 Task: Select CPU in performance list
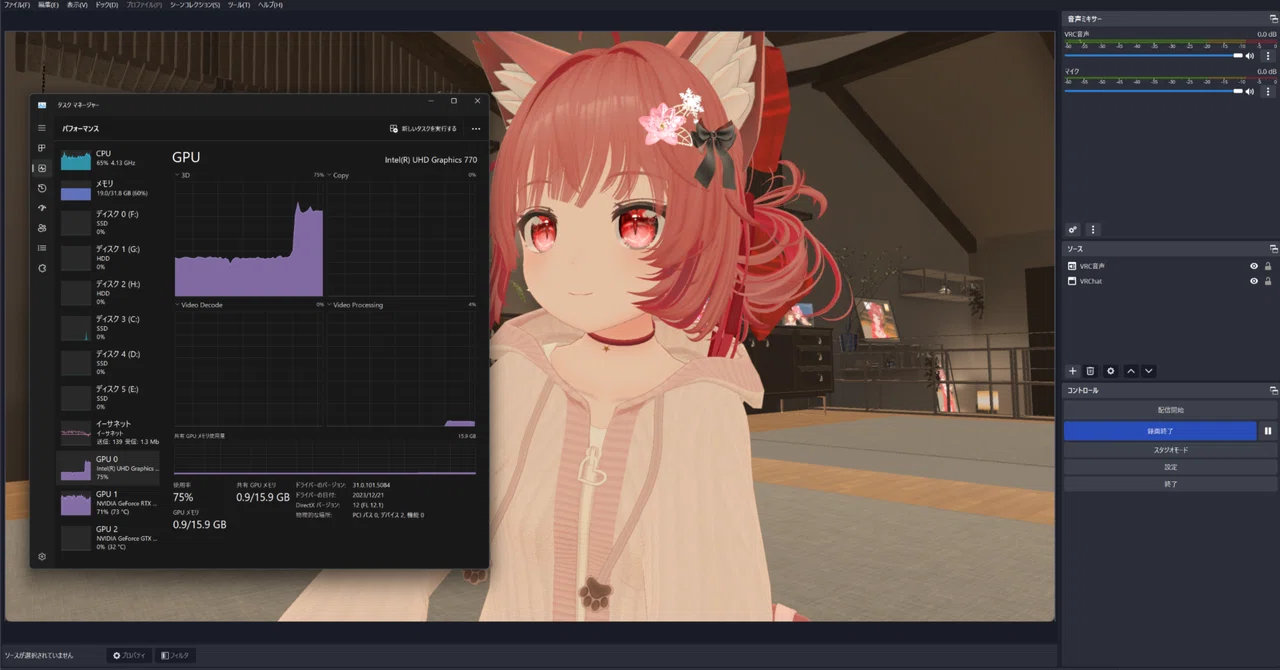108,158
